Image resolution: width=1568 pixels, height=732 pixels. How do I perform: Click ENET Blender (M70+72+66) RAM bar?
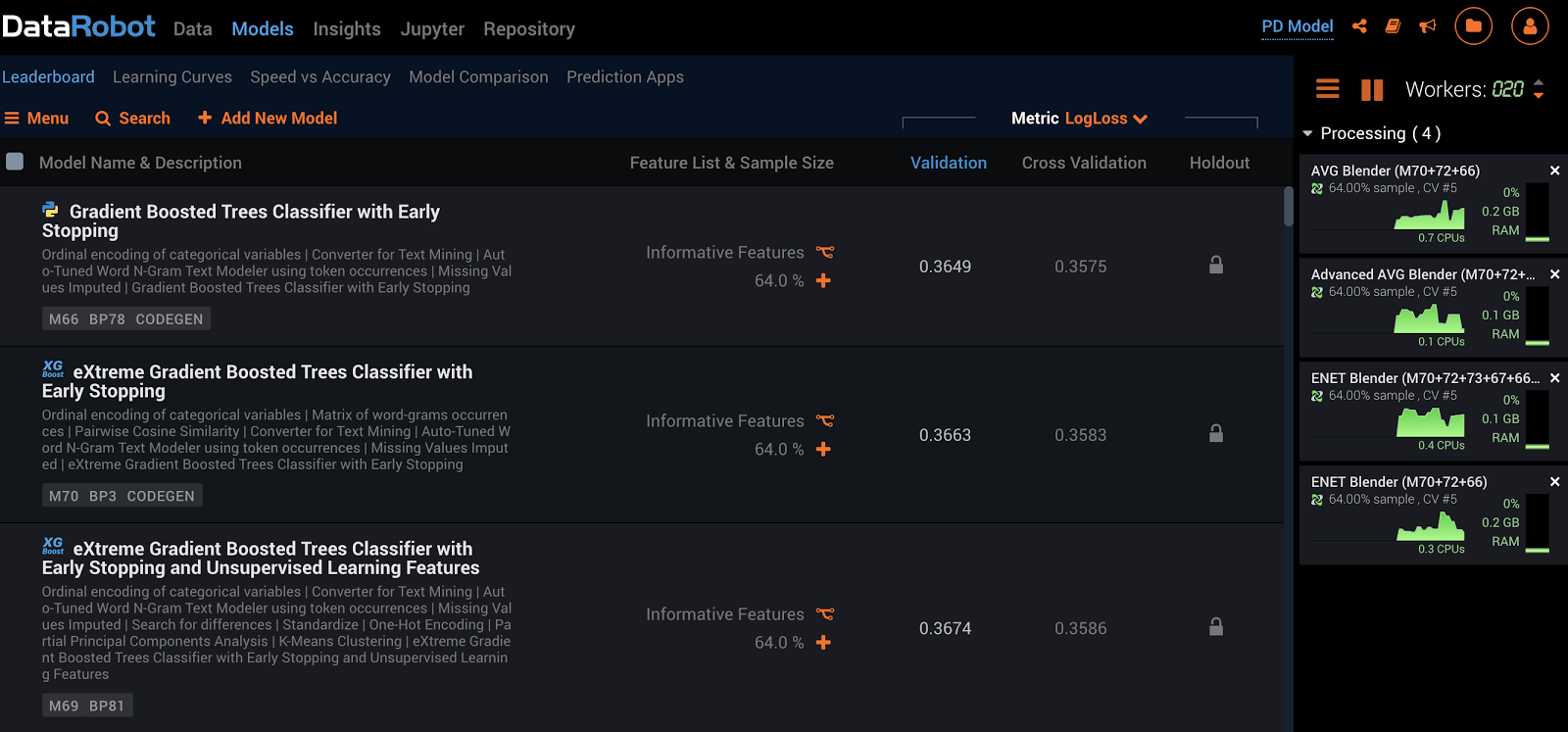(1538, 523)
